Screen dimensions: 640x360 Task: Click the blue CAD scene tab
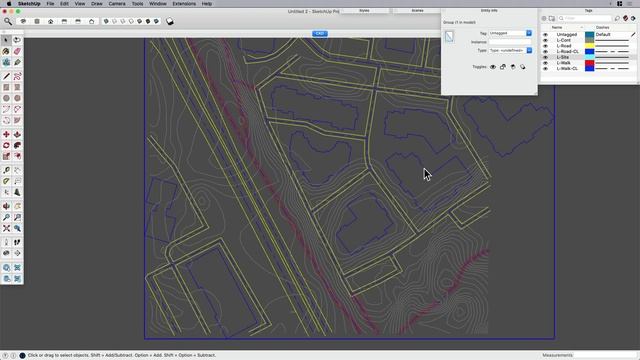[x=320, y=33]
